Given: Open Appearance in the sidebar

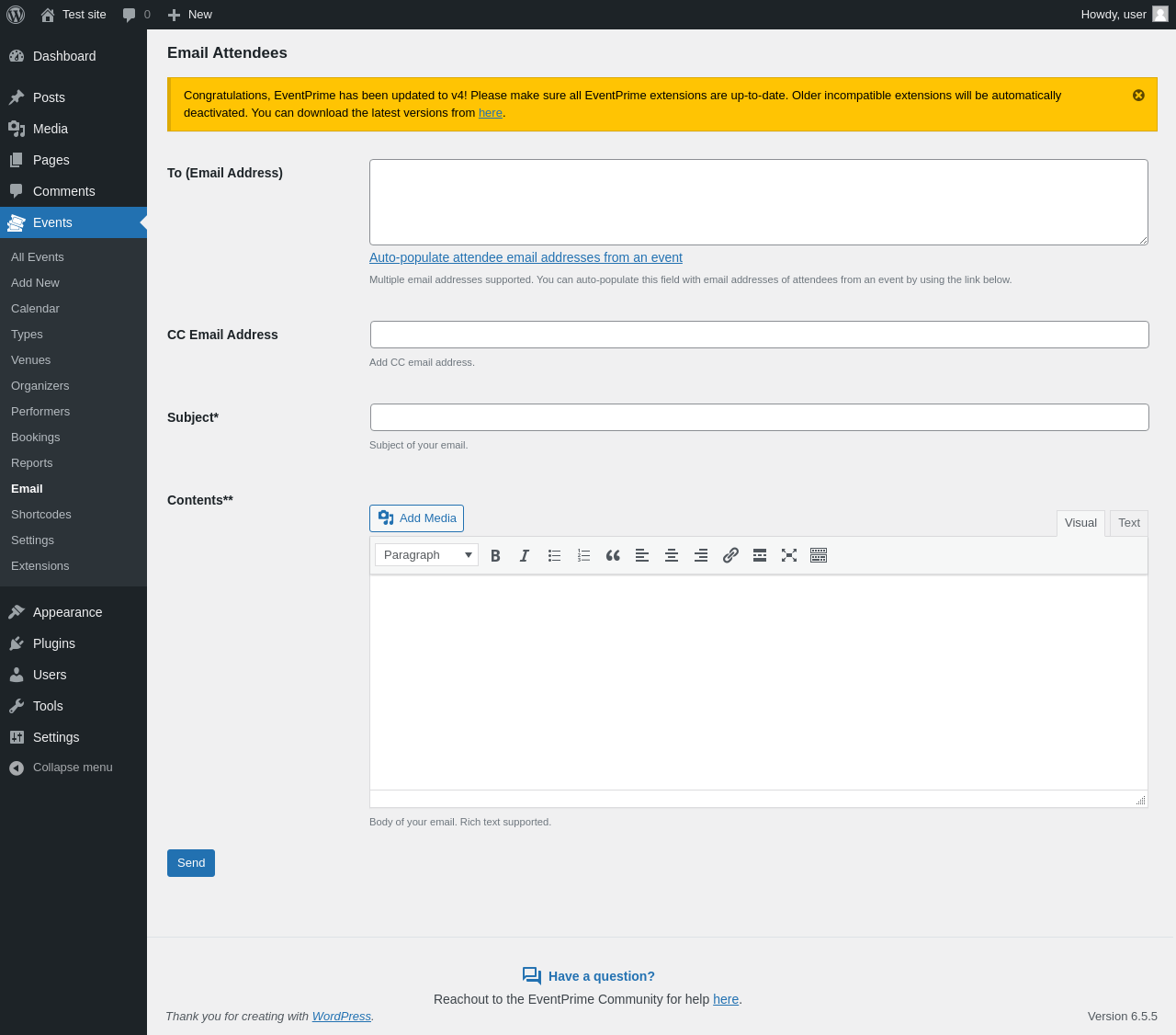Looking at the screenshot, I should point(73,612).
